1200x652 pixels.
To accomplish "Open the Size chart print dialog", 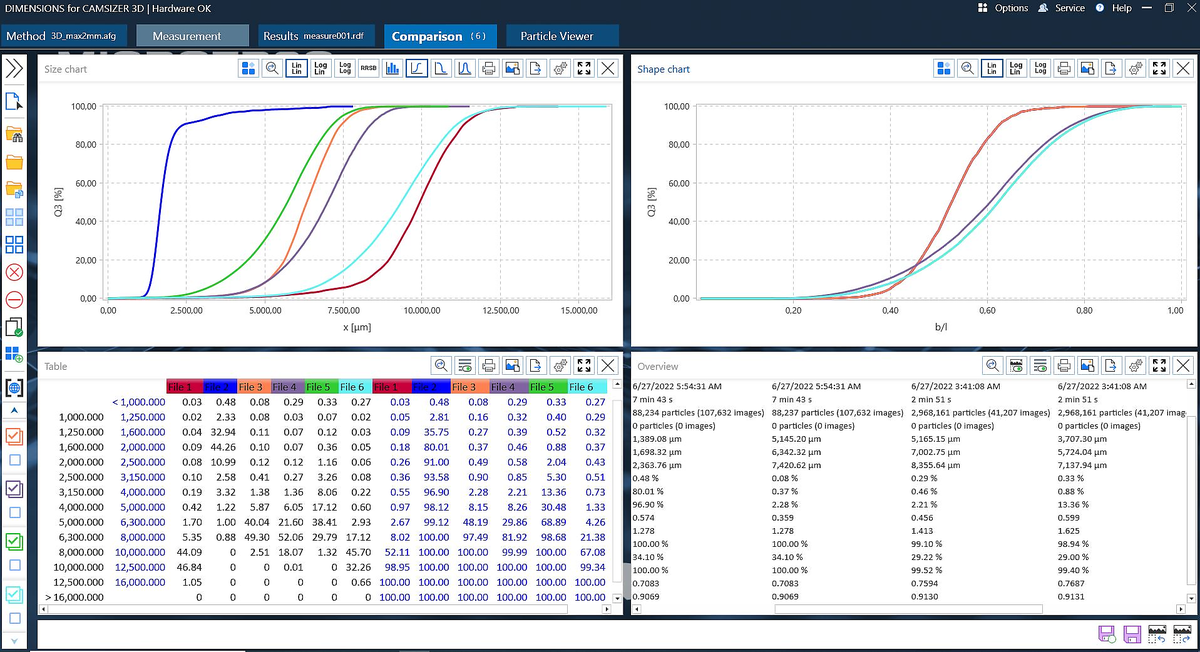I will [x=487, y=68].
